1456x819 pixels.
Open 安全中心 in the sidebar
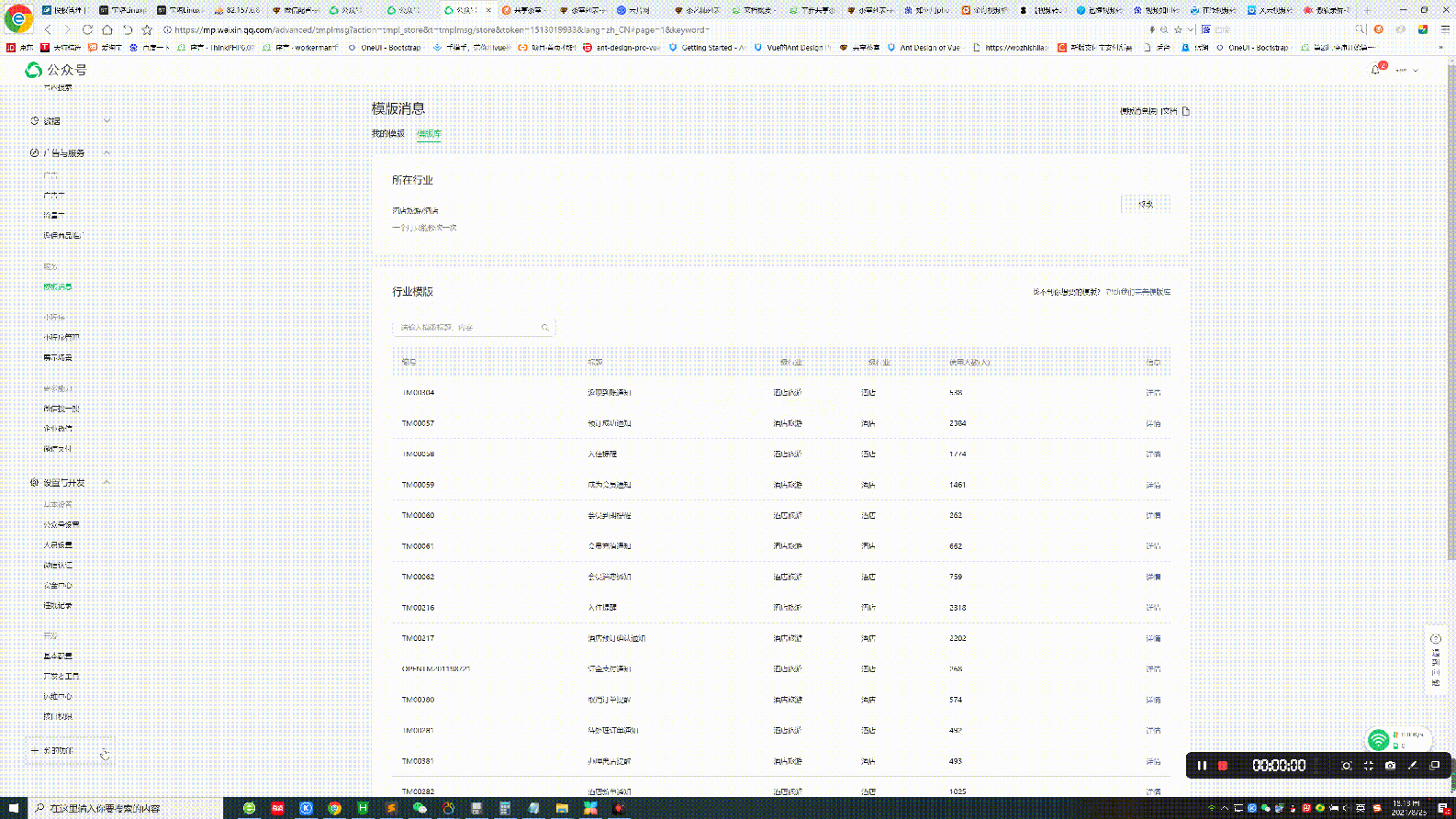(58, 585)
